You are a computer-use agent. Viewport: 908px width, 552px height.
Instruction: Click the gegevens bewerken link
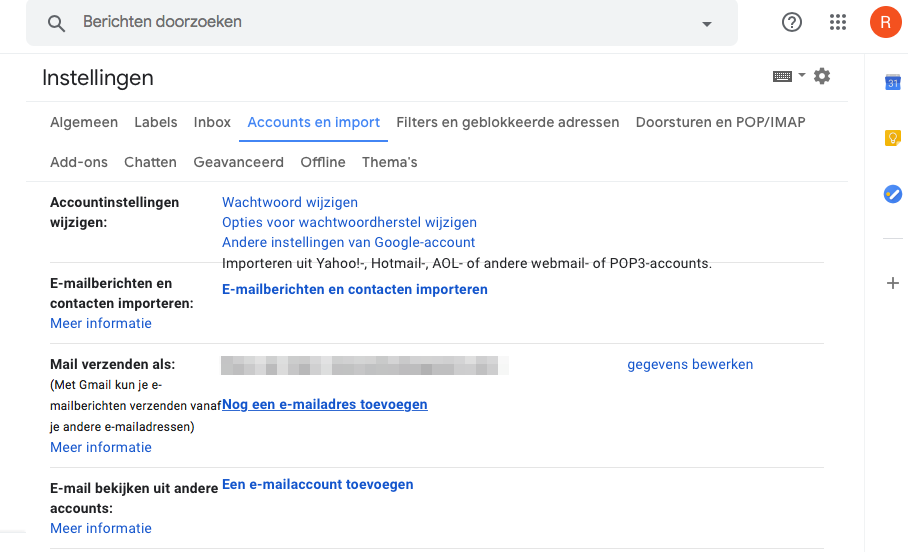coord(690,364)
